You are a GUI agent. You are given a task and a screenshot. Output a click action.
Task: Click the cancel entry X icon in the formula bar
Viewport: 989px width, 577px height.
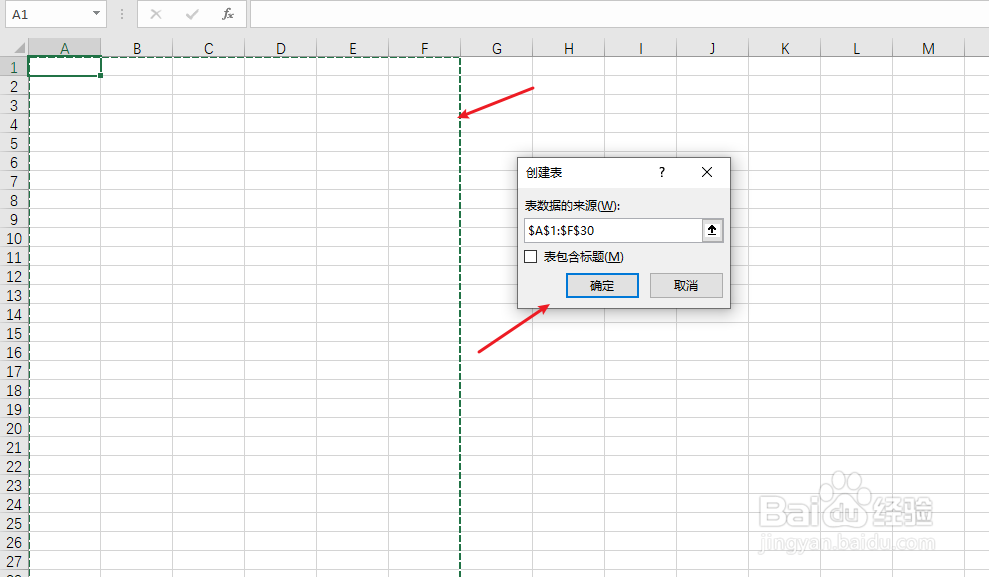tap(156, 14)
